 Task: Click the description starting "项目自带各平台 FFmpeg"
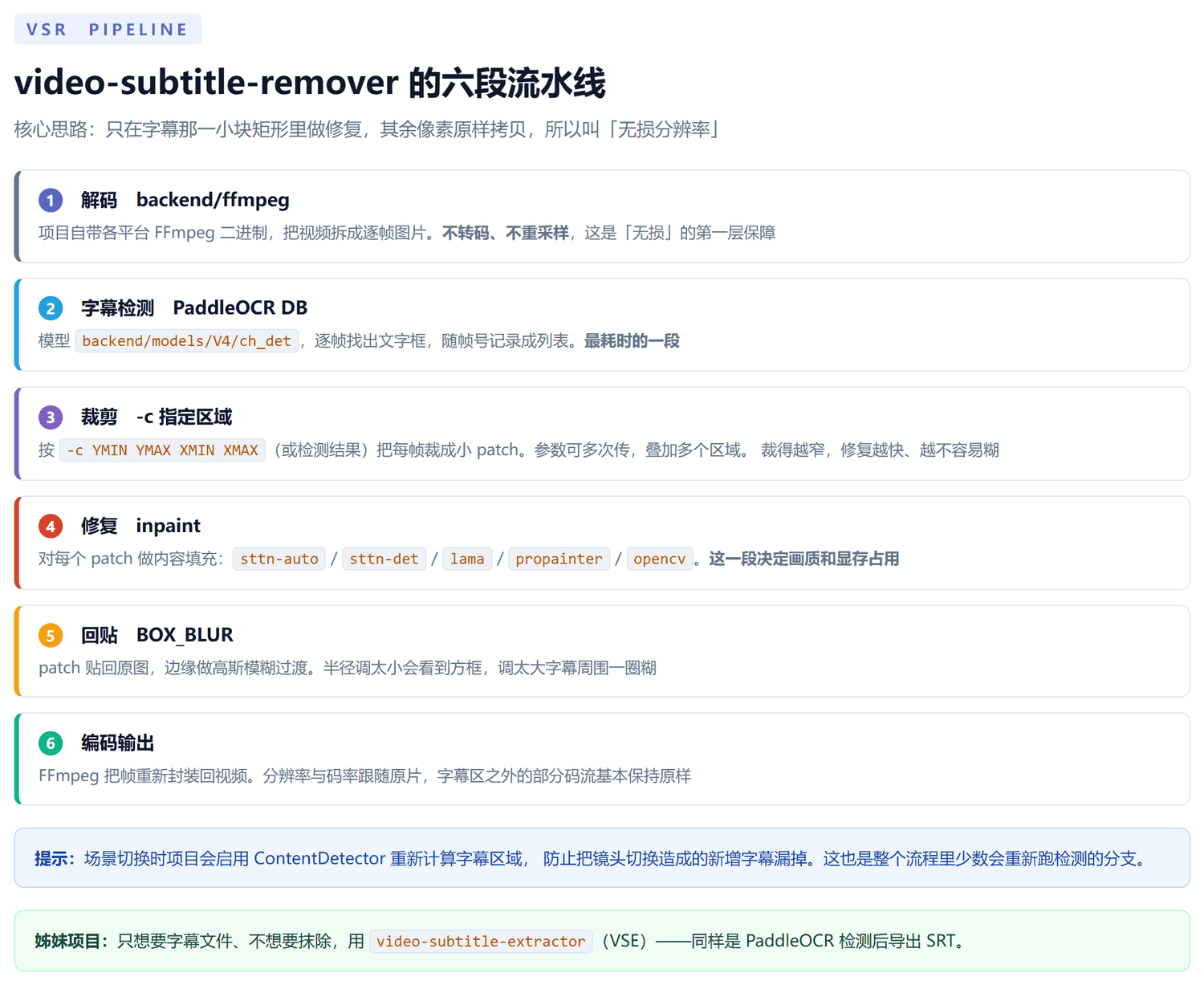pyautogui.click(x=407, y=234)
